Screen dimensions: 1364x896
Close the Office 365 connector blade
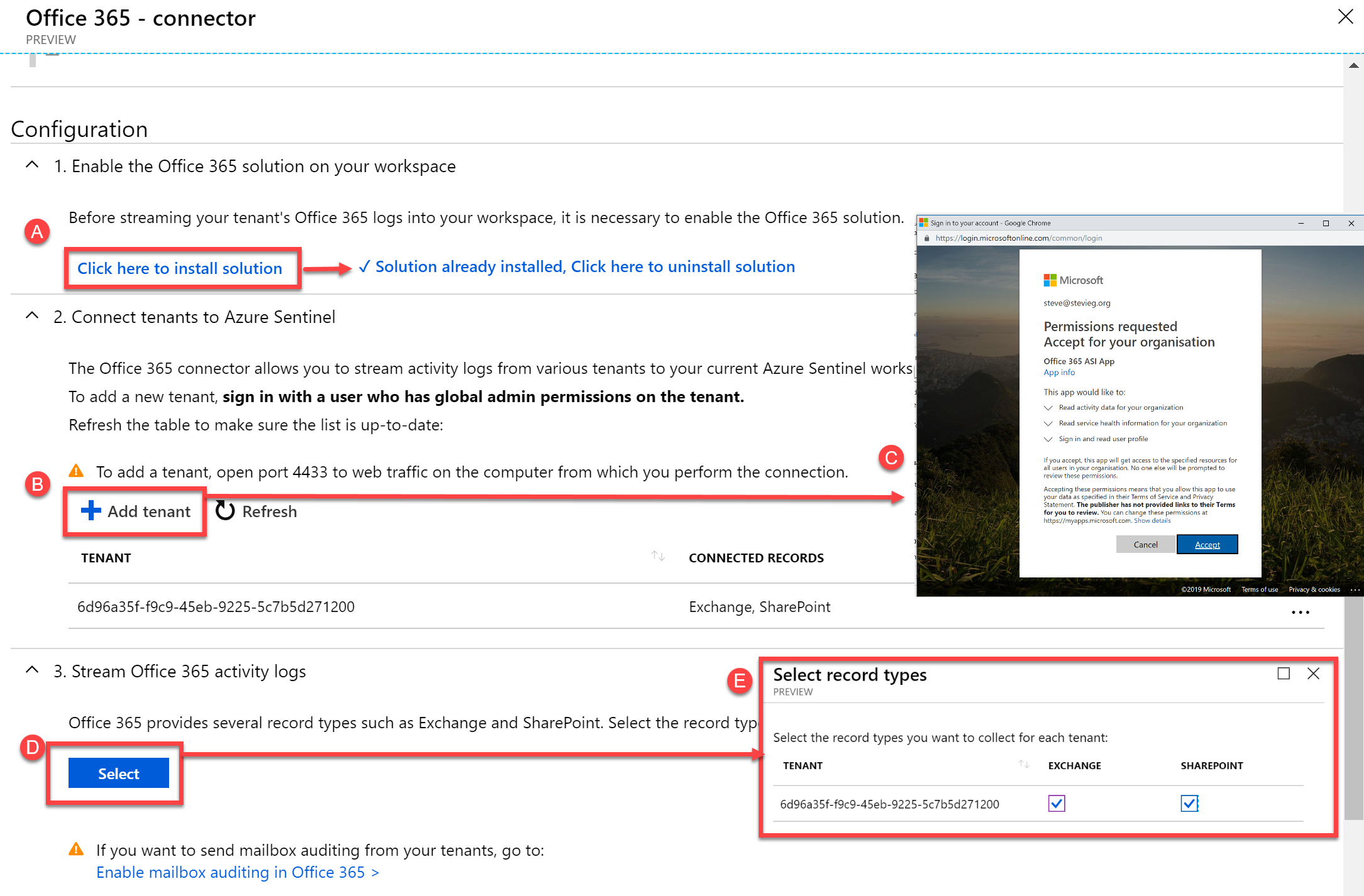pos(1345,16)
